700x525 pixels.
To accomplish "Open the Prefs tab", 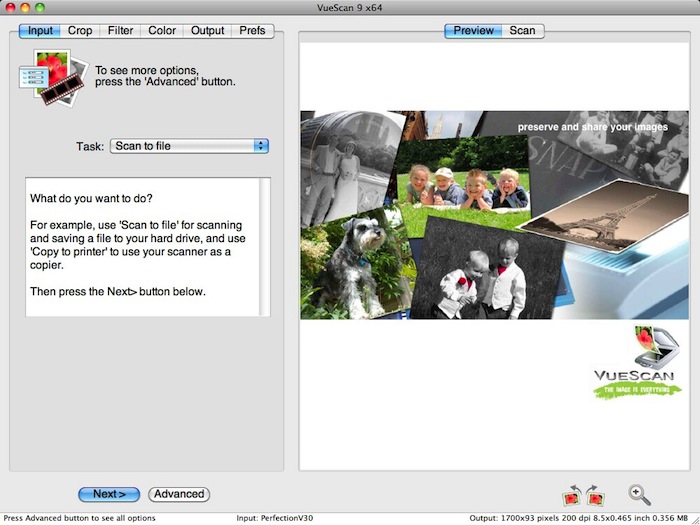I will (253, 31).
